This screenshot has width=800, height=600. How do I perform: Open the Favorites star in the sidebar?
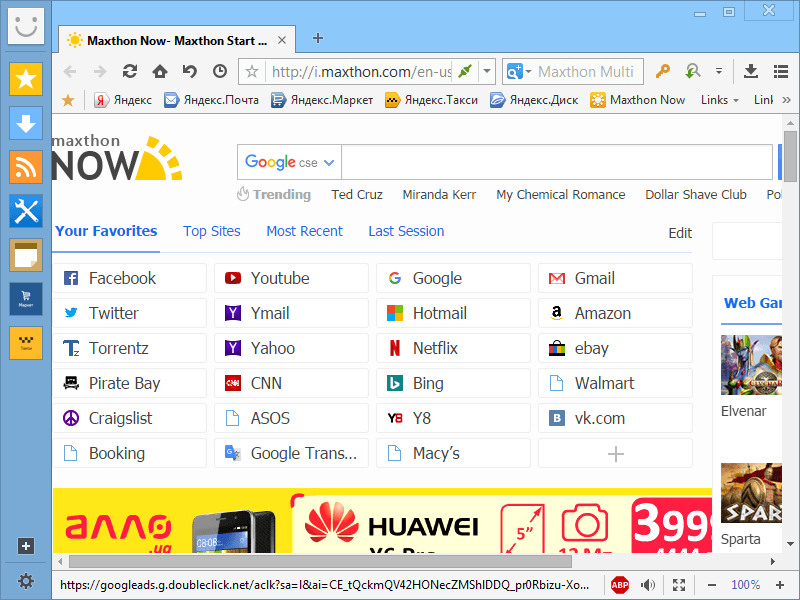[26, 79]
